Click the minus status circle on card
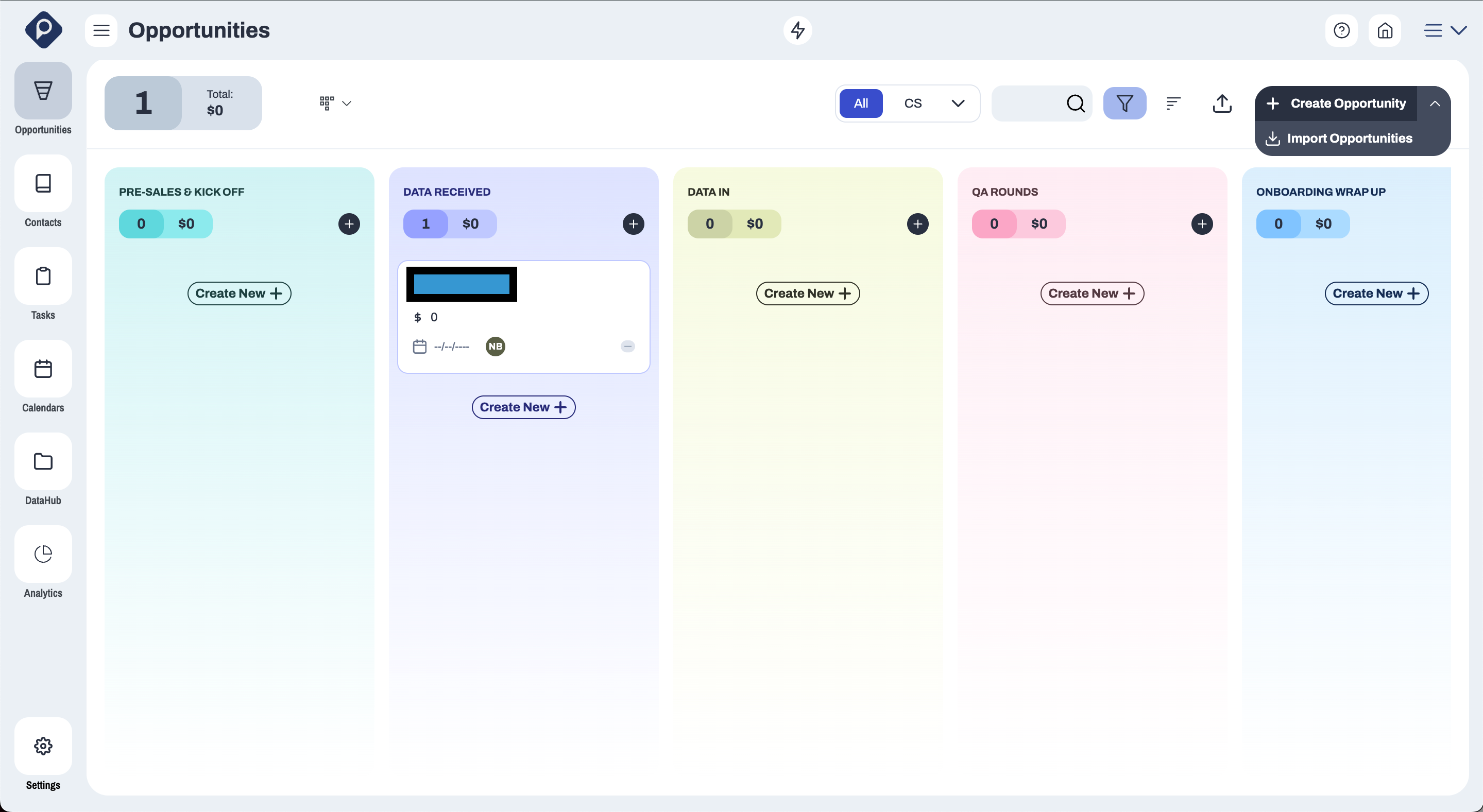 click(x=627, y=347)
